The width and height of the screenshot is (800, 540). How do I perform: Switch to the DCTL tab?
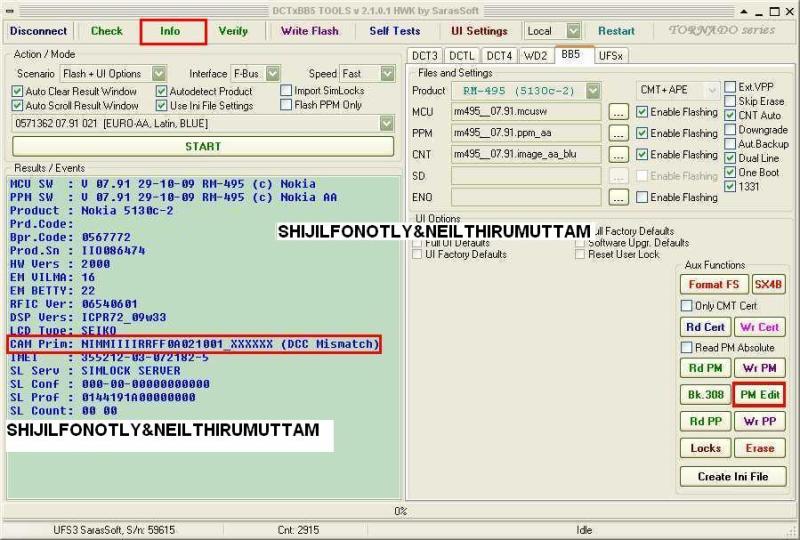coord(462,56)
